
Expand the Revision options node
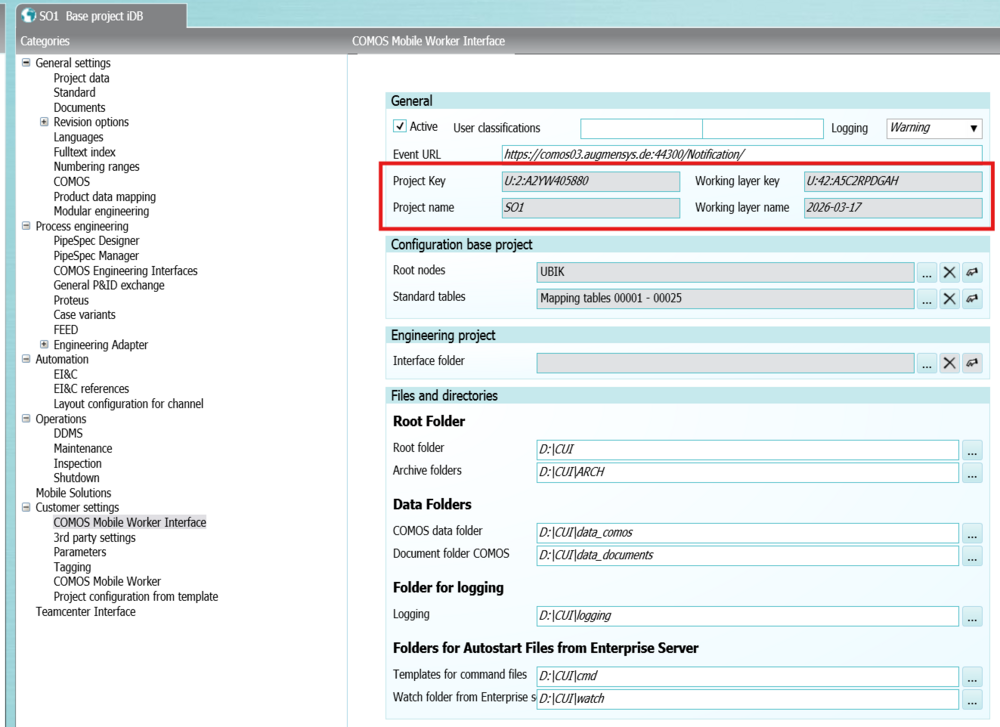click(x=44, y=122)
